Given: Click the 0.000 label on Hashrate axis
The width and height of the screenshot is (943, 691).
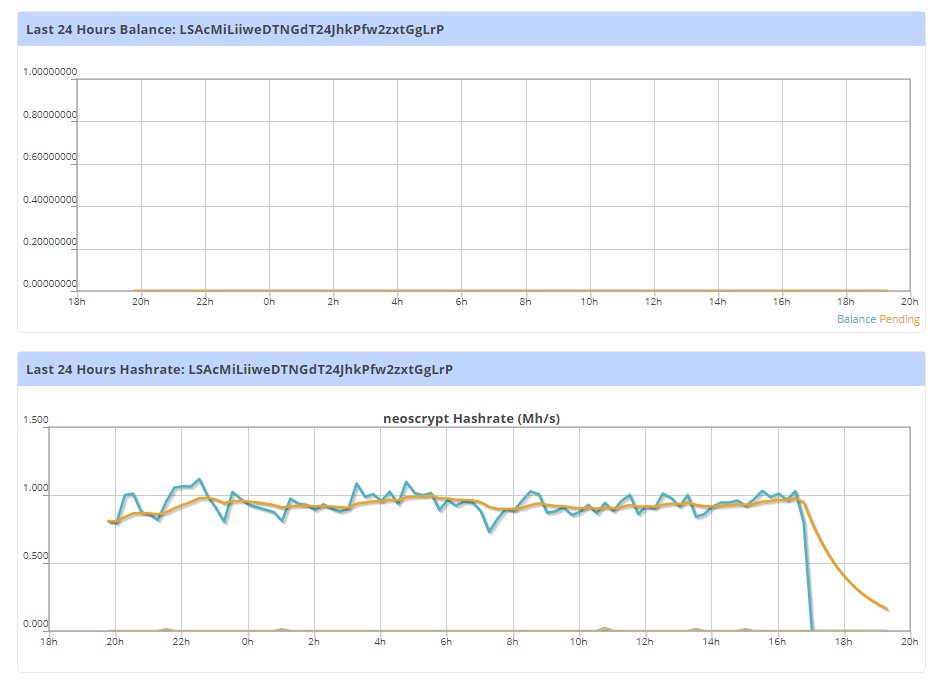Looking at the screenshot, I should coord(35,624).
